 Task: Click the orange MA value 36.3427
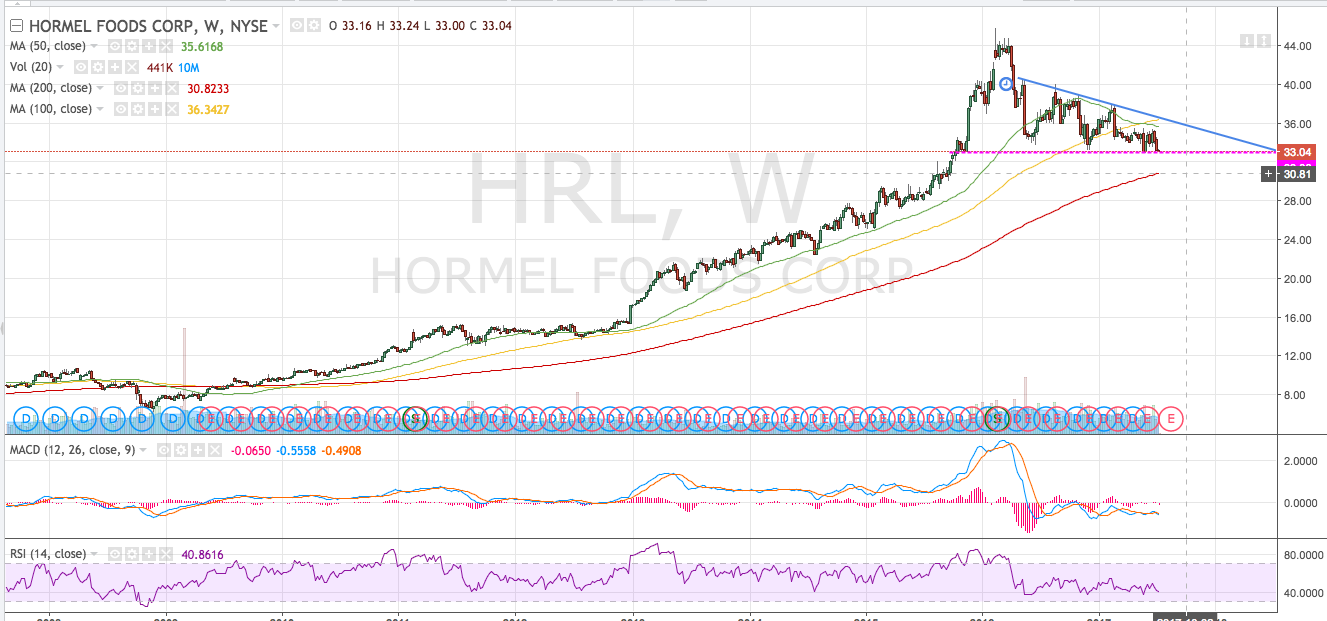click(209, 109)
